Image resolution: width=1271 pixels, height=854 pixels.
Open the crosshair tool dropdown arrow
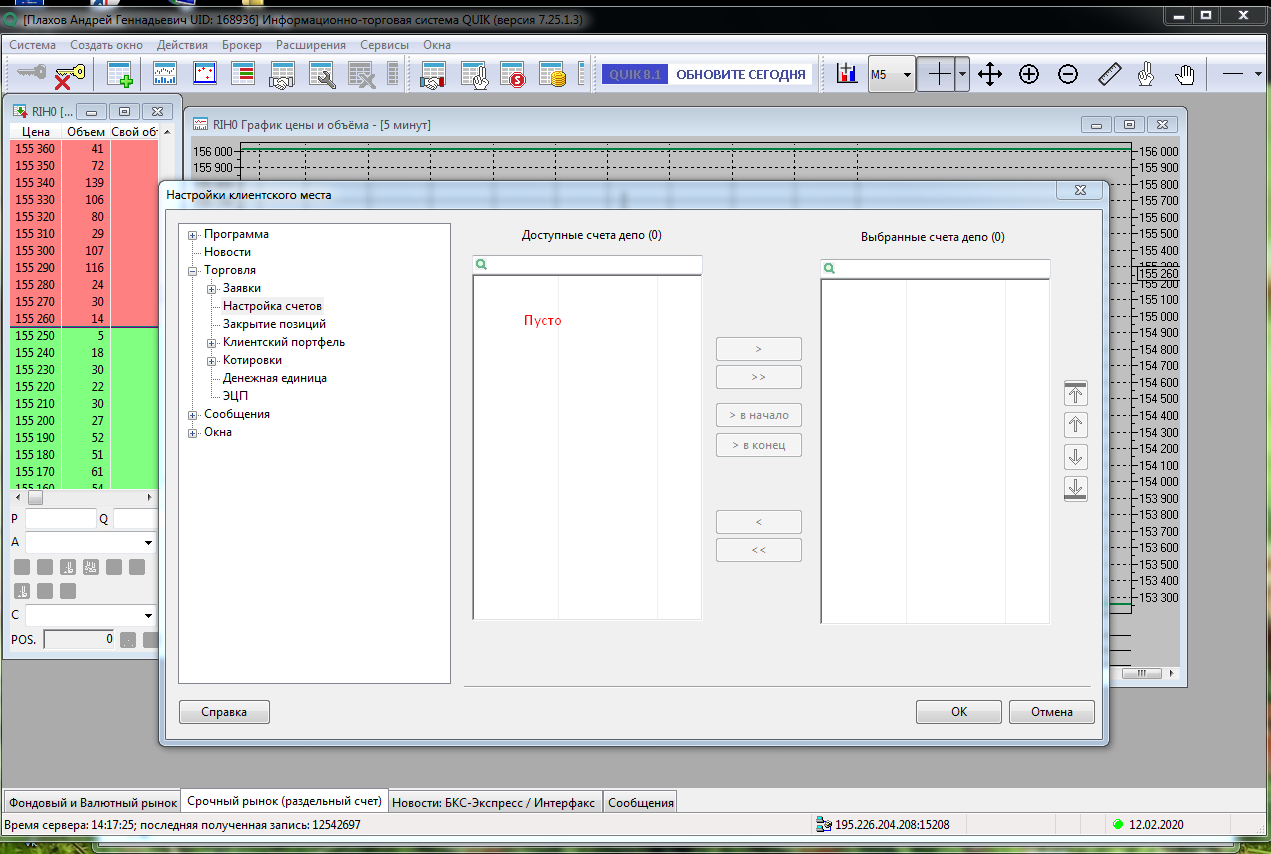[x=962, y=75]
